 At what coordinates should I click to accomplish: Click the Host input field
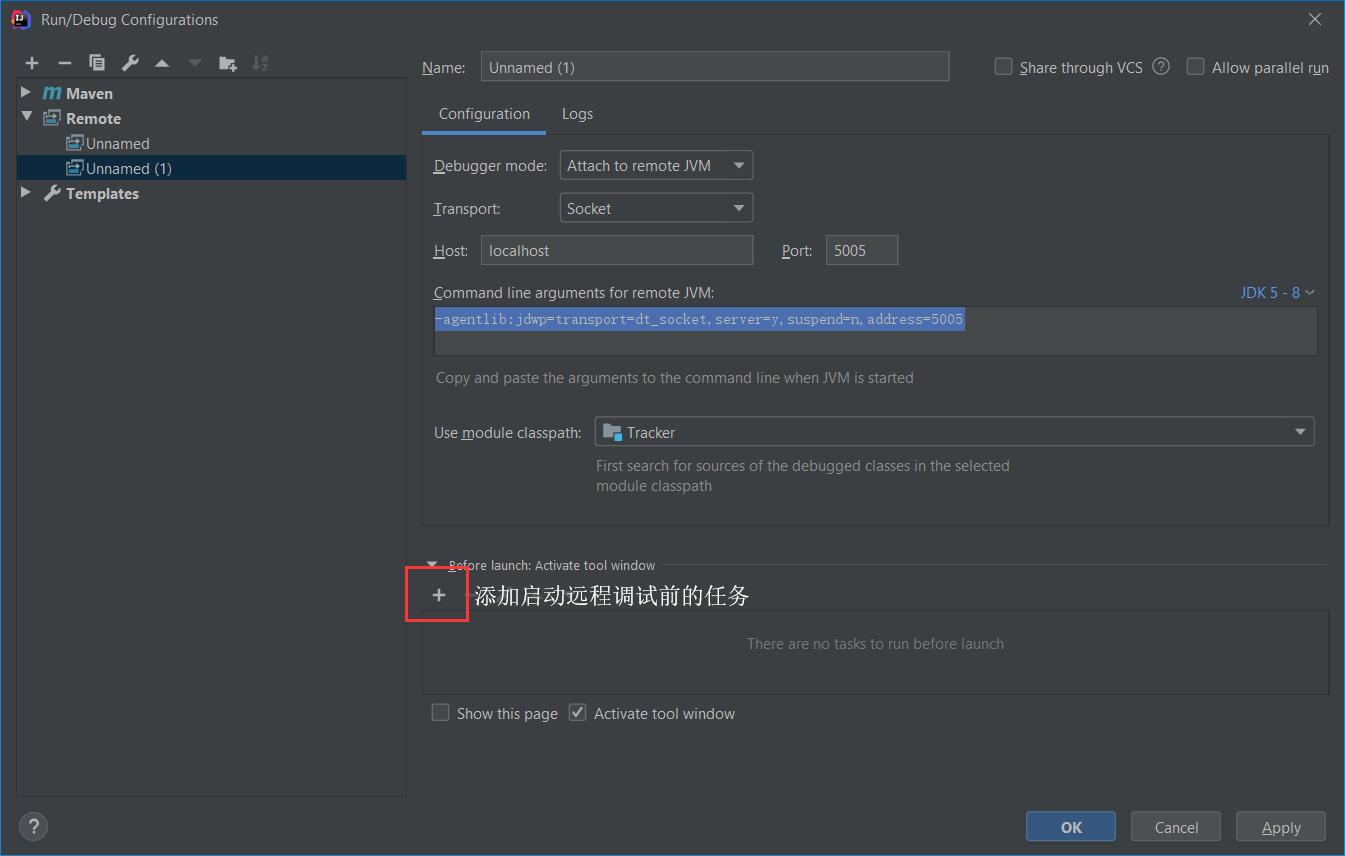(x=616, y=251)
